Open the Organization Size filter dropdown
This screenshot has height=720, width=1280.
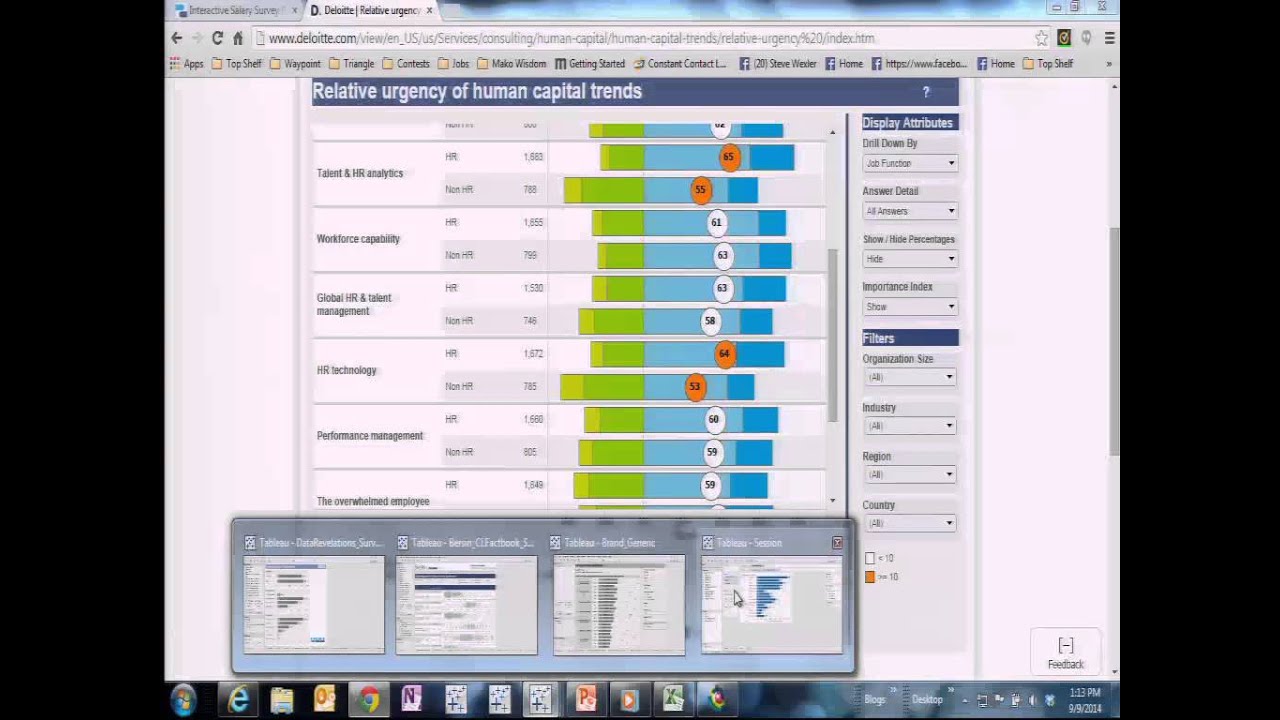point(910,377)
